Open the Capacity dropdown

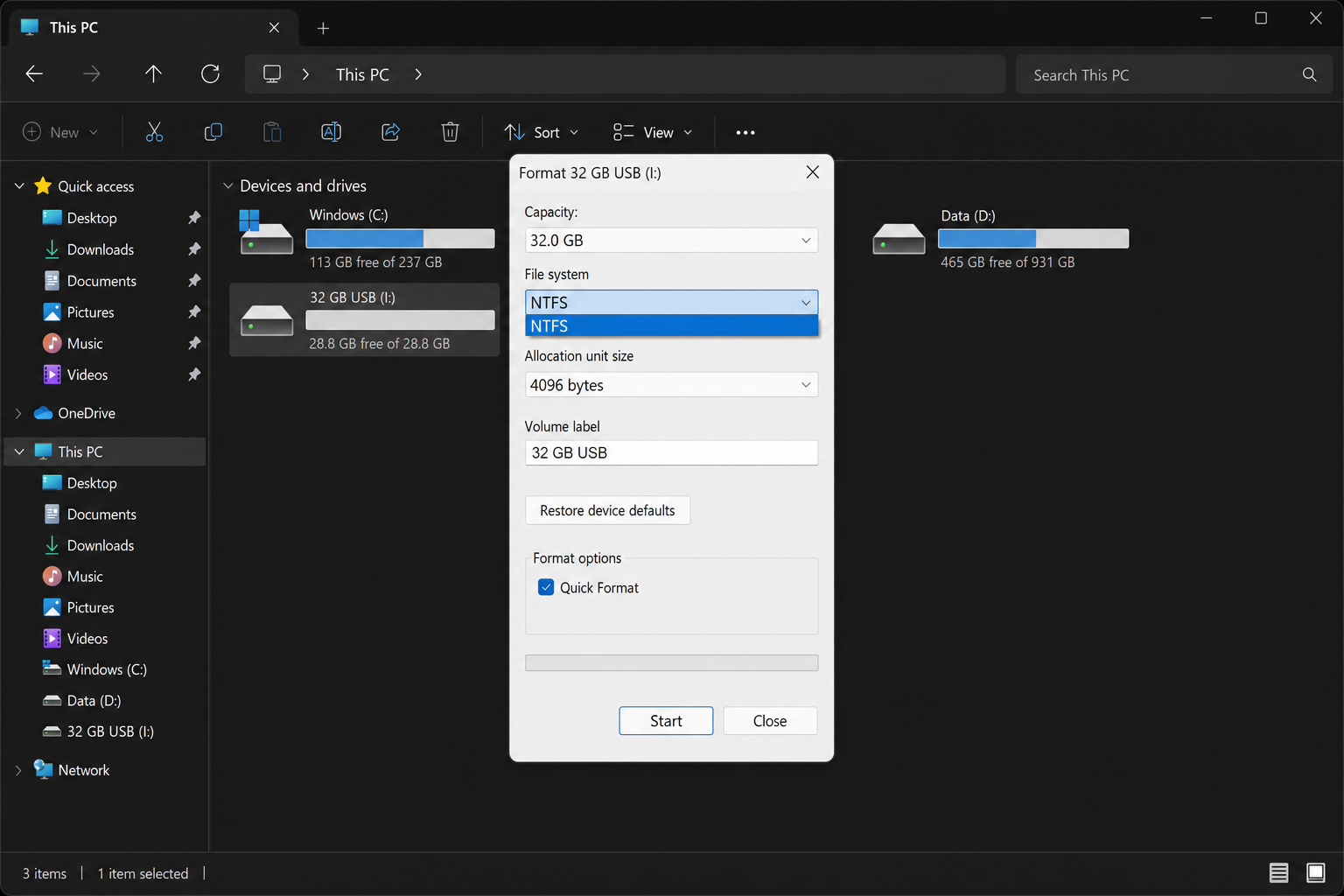(671, 240)
